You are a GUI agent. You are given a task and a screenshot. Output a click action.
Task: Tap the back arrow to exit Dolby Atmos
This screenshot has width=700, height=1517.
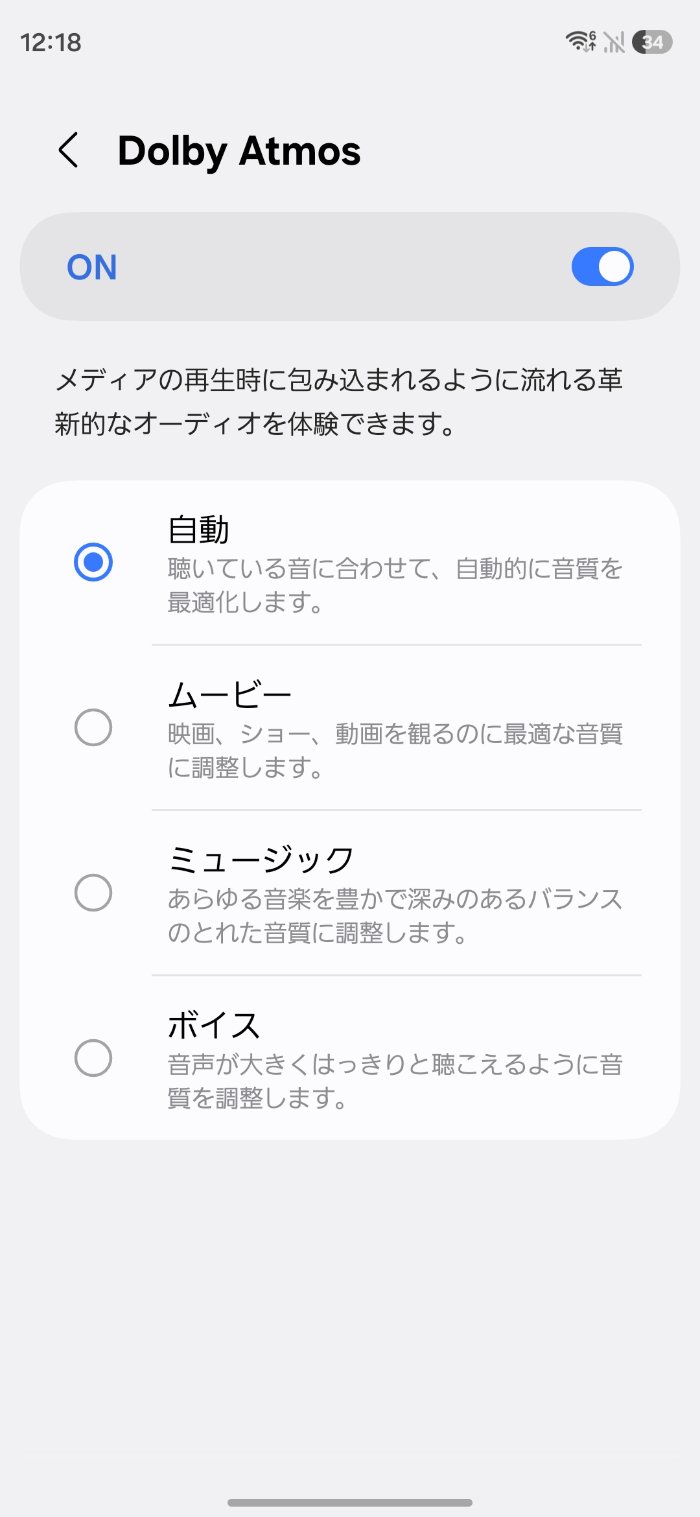67,151
